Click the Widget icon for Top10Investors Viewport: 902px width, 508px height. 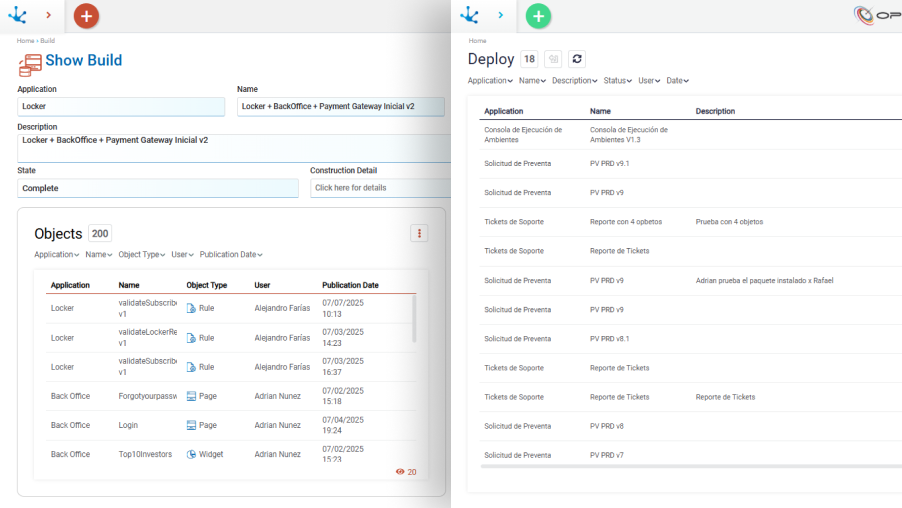tap(191, 454)
